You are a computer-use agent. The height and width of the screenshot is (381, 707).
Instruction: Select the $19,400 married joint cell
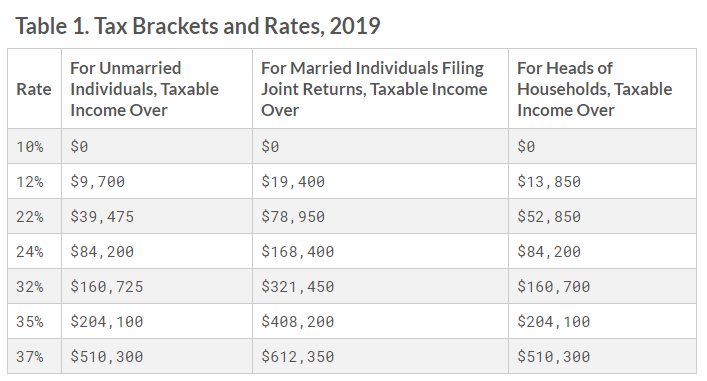coord(381,181)
